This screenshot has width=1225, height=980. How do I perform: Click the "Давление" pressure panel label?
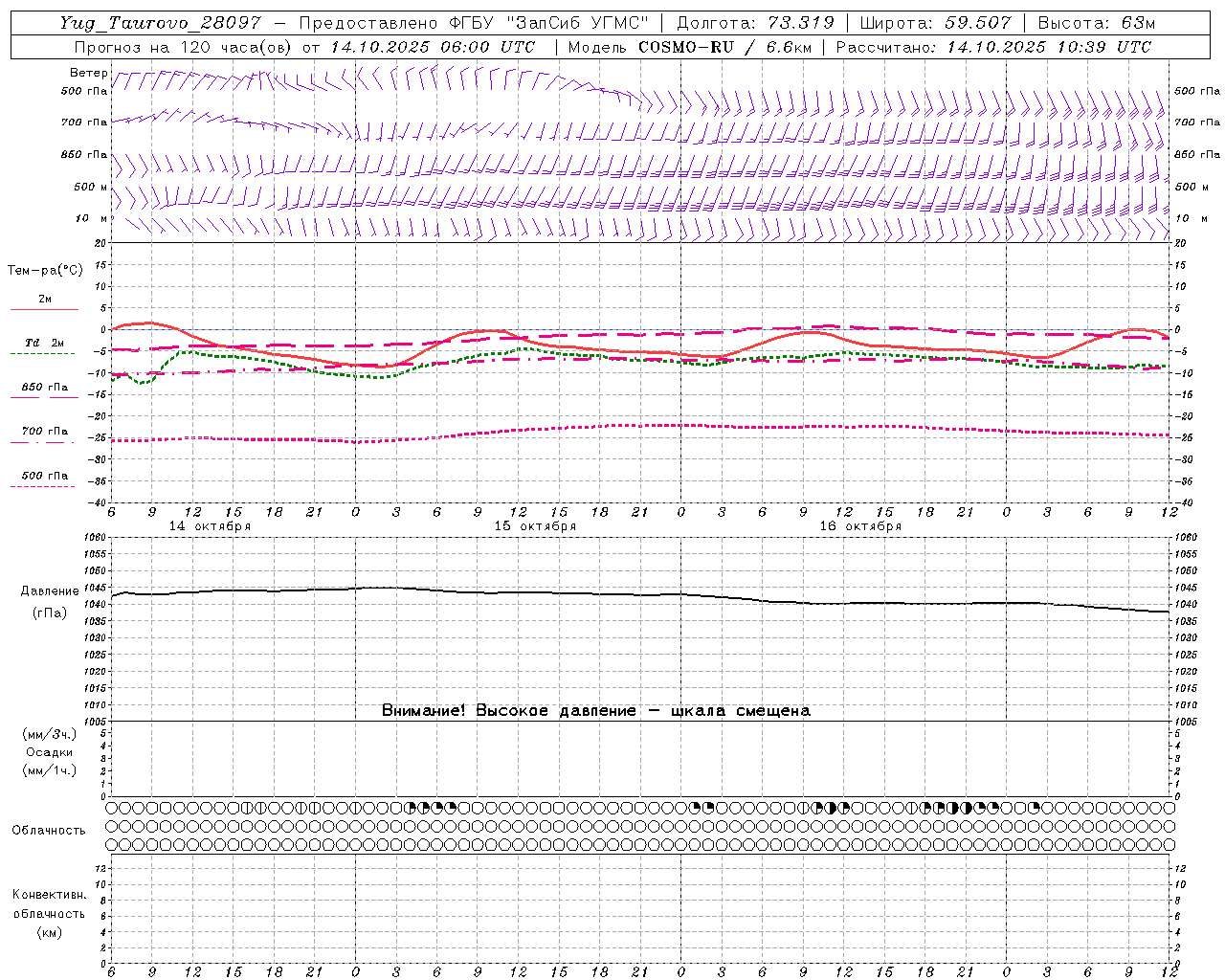pos(50,591)
